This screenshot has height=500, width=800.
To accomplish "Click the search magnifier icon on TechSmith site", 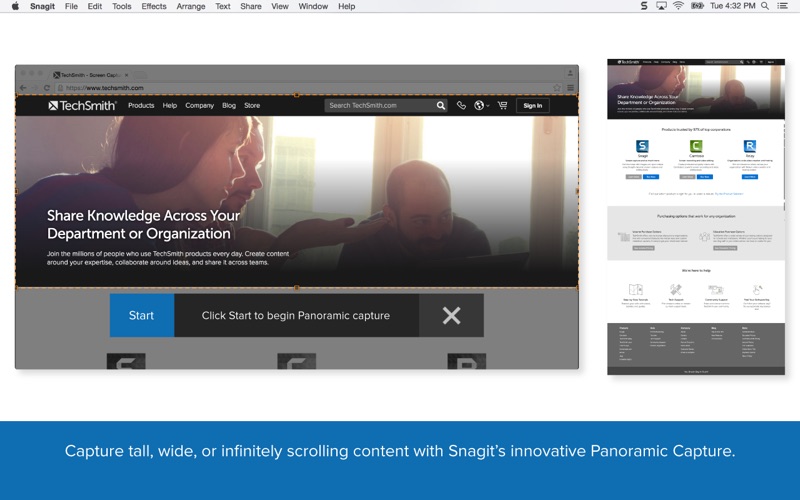I will pyautogui.click(x=440, y=105).
